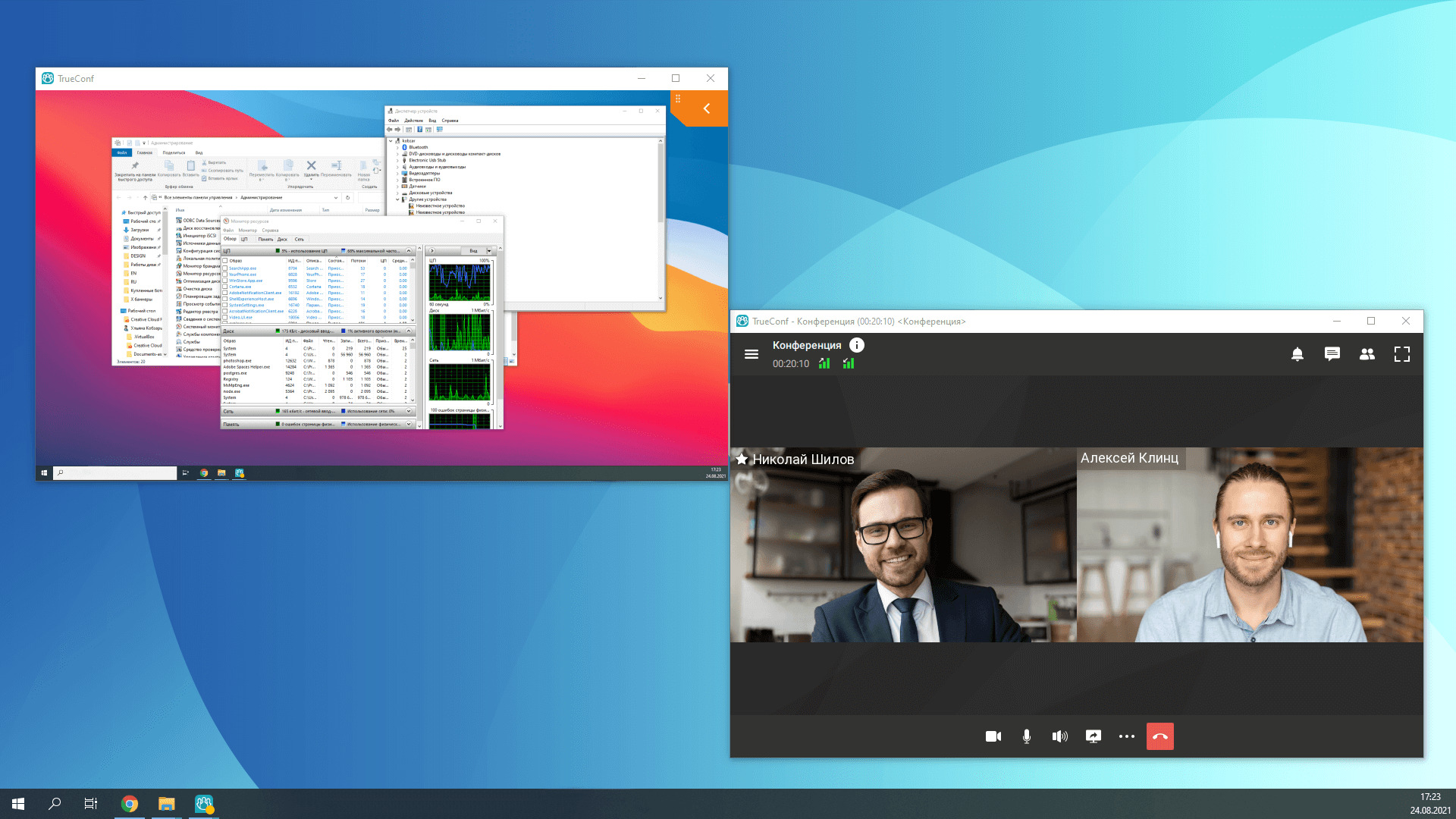Screen dimensions: 1456x819
Task: Click the monitor scan icon in Device Manager toolbar
Action: click(x=439, y=130)
